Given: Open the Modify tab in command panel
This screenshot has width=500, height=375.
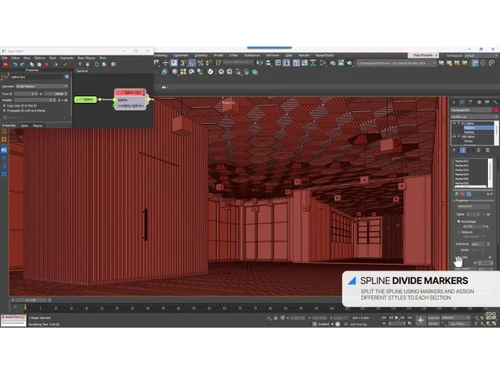Looking at the screenshot, I should point(462,102).
